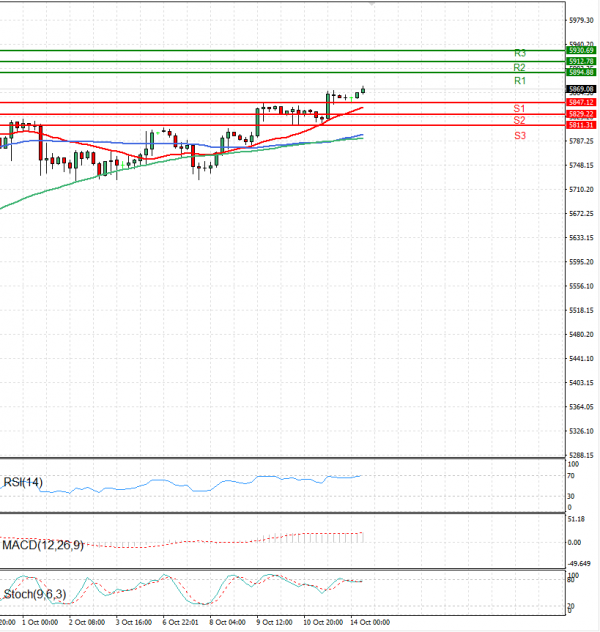The image size is (600, 632).
Task: Click the 5480.20 price axis value
Action: tap(581, 335)
